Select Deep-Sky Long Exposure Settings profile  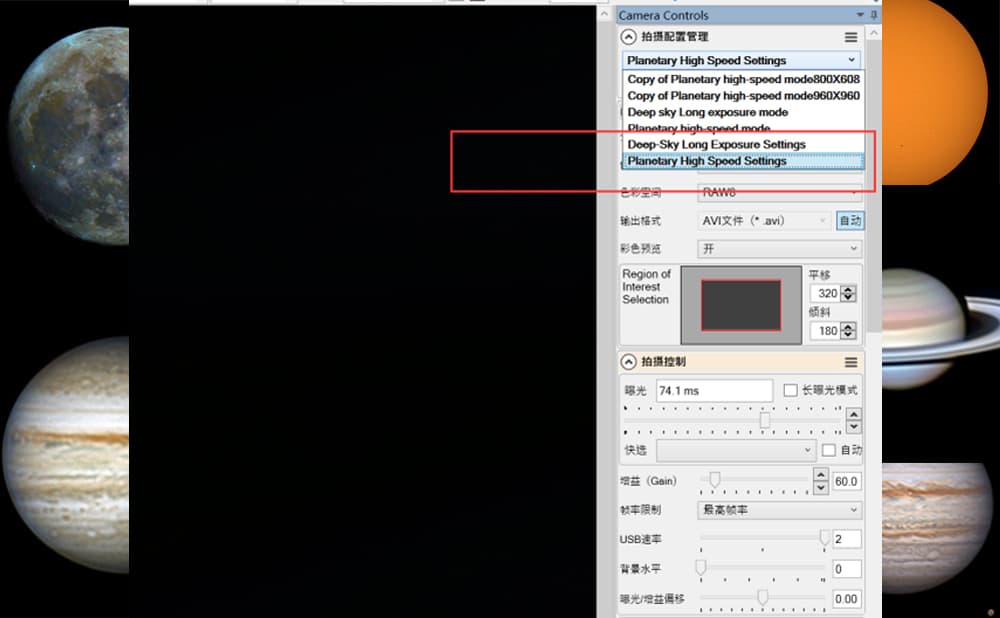[716, 145]
